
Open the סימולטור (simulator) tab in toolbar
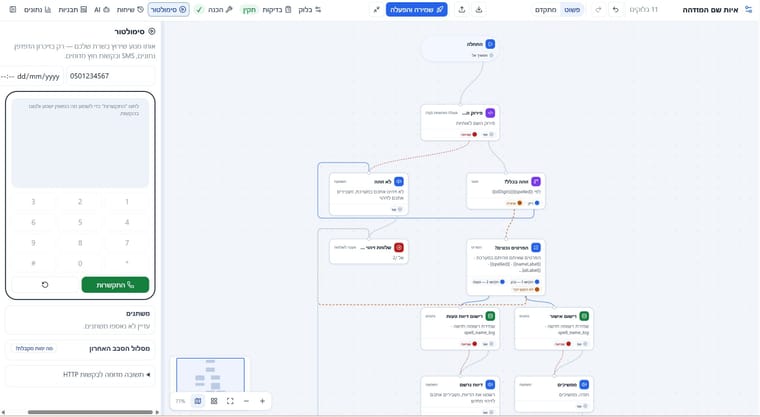pos(168,9)
